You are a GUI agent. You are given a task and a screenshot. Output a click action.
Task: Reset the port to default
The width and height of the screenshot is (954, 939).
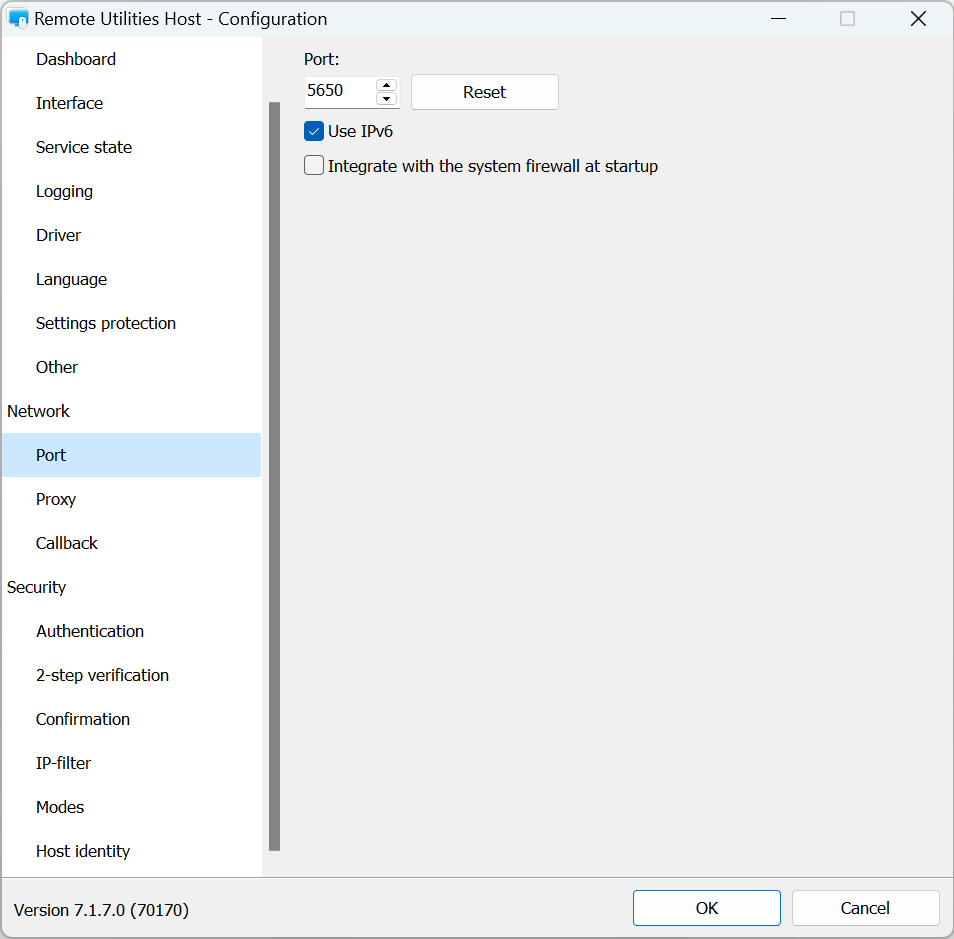tap(485, 92)
